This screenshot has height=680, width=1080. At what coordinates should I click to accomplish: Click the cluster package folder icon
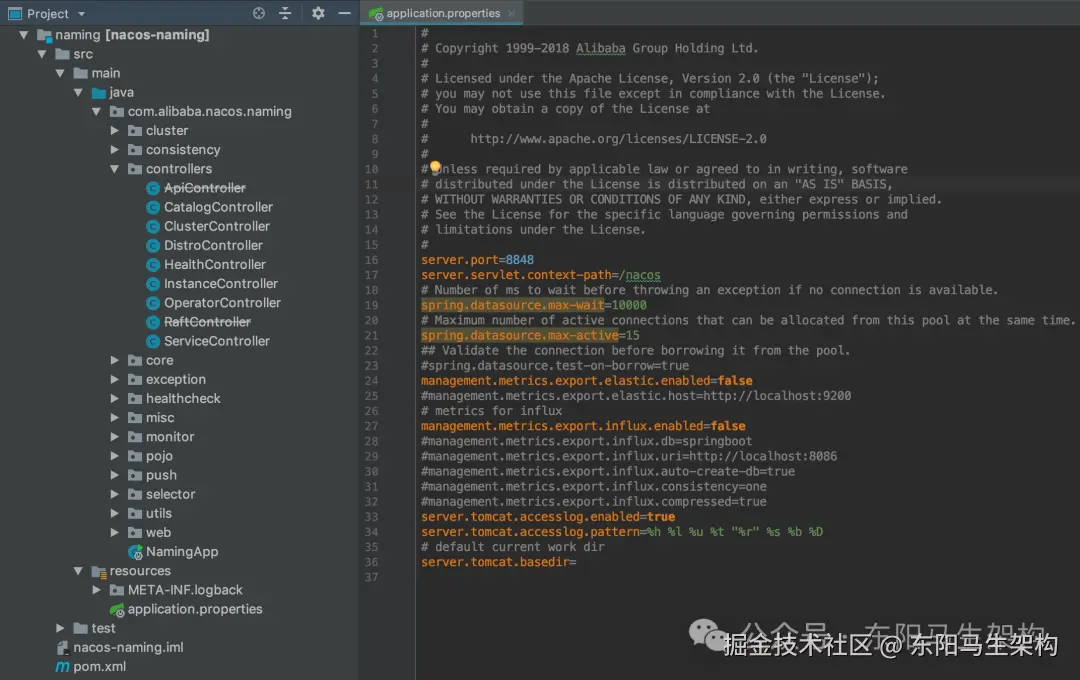coord(135,130)
